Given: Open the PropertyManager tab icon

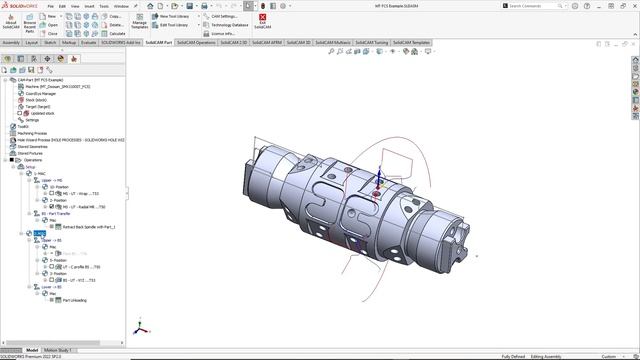Looking at the screenshot, I should pos(21,59).
